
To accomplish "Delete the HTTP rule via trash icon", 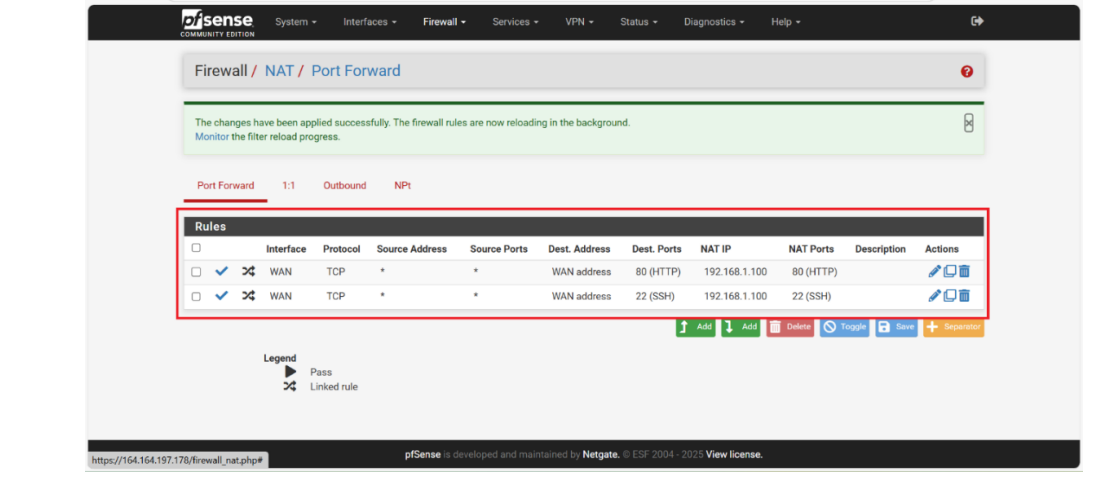I will click(965, 271).
